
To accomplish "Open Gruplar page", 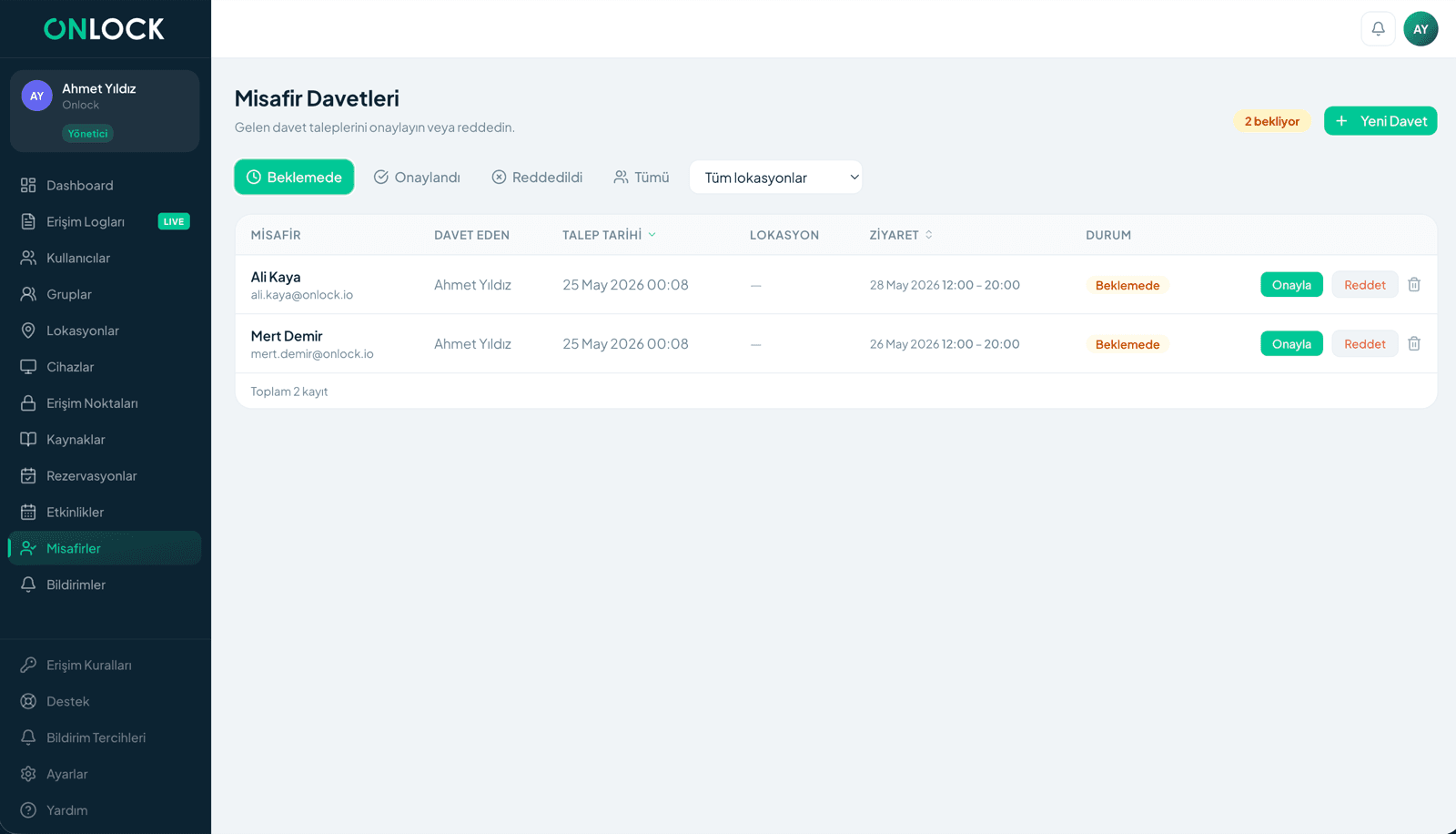I will (x=105, y=294).
